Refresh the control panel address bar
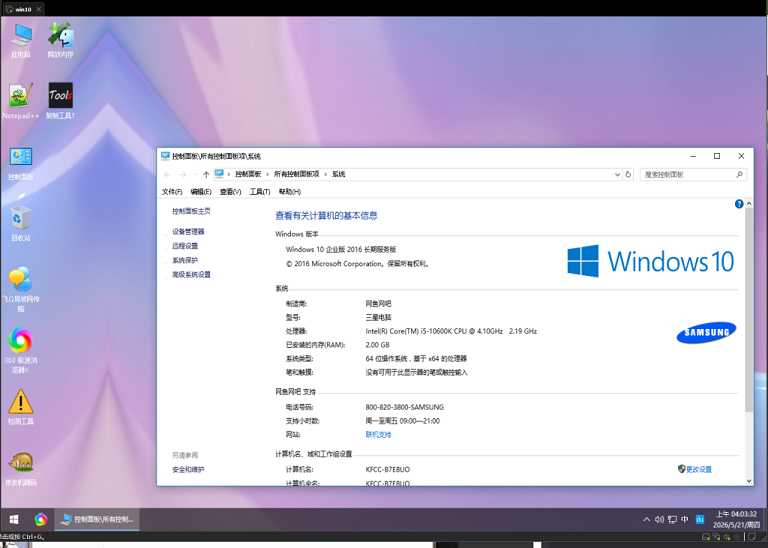The height and width of the screenshot is (548, 768). tap(628, 174)
